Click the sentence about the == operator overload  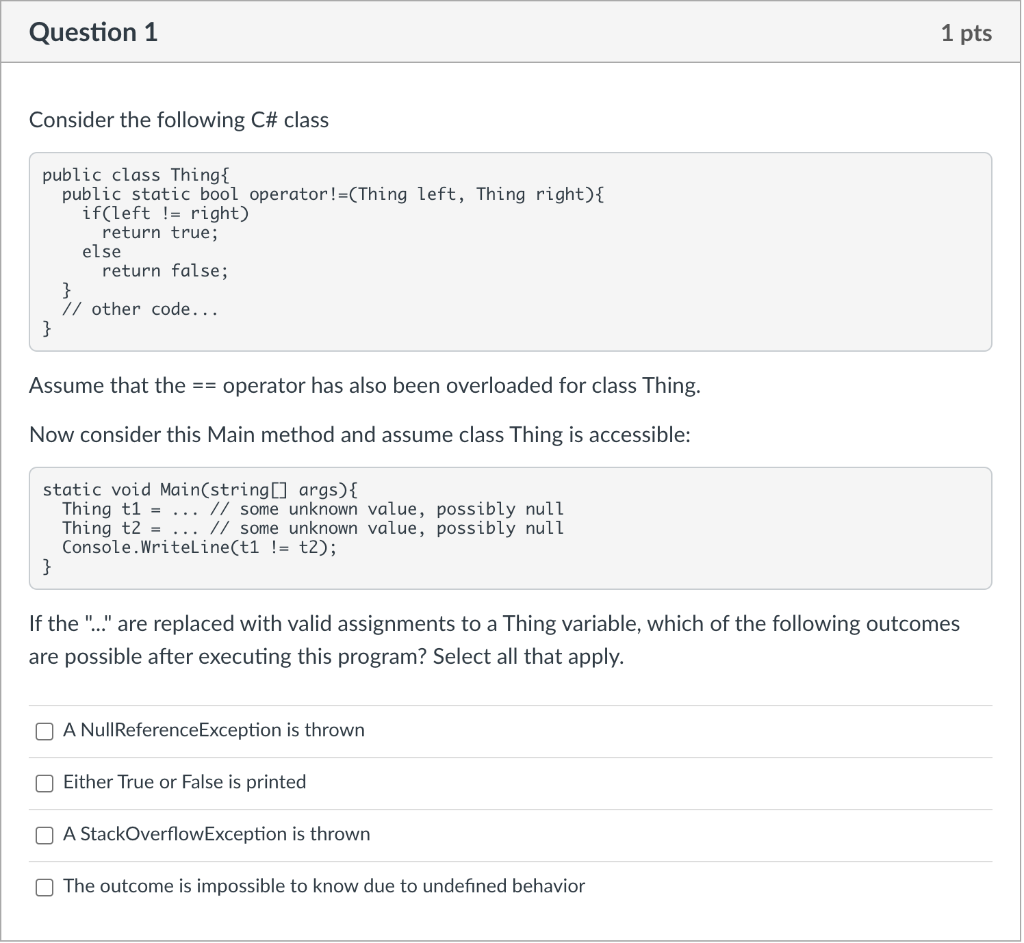tap(365, 386)
